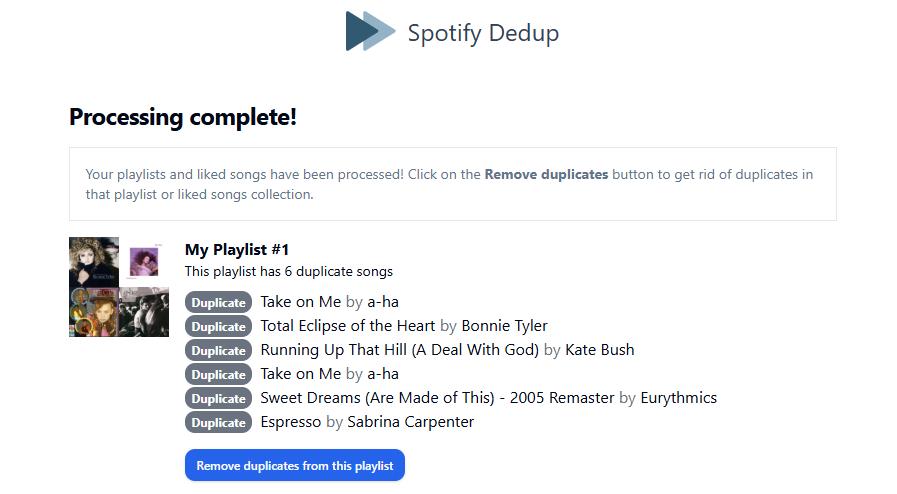Click the My Playlist #1 heading
This screenshot has width=897, height=494.
pyautogui.click(x=237, y=249)
